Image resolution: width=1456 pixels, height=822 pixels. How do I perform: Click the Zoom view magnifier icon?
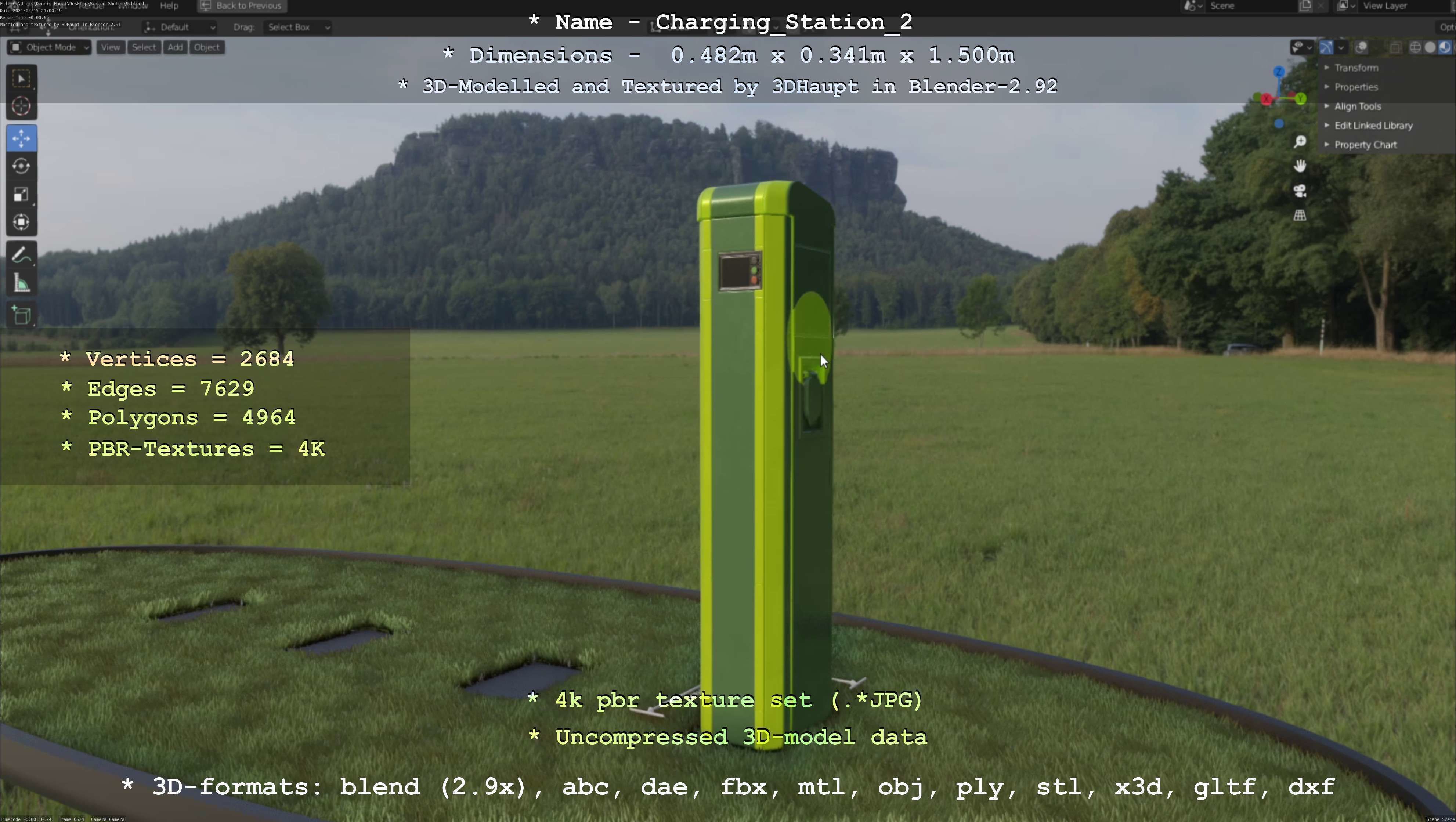[x=1300, y=141]
